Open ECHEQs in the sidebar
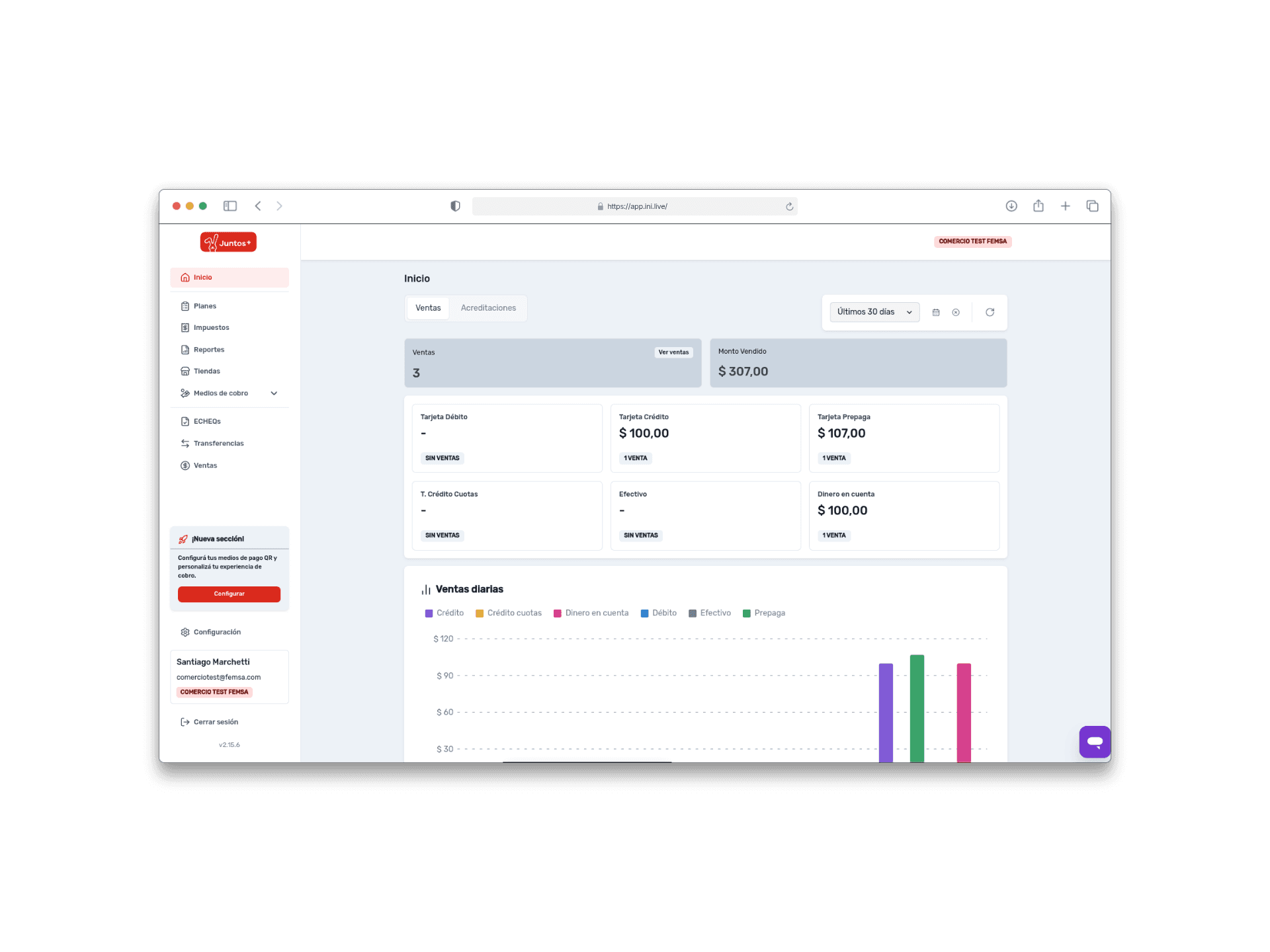Viewport: 1270px width, 952px height. [x=206, y=421]
